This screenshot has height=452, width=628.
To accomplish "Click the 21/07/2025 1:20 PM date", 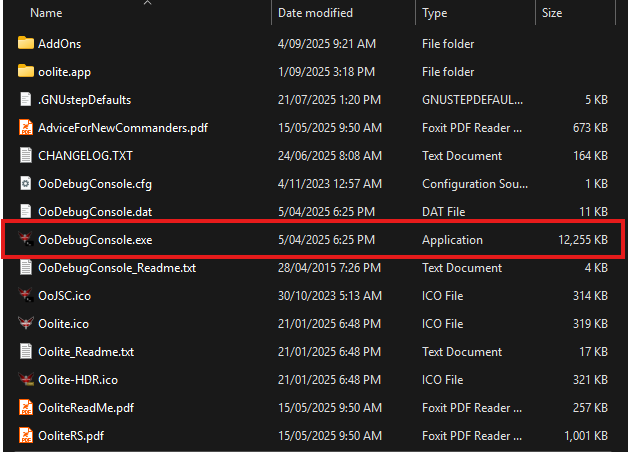I will pyautogui.click(x=329, y=100).
